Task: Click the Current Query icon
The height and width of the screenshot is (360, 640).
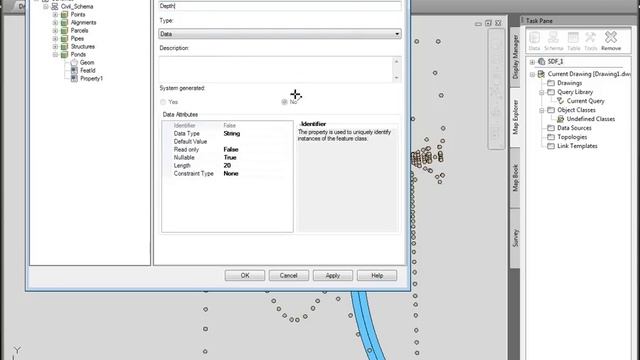Action: pos(560,101)
